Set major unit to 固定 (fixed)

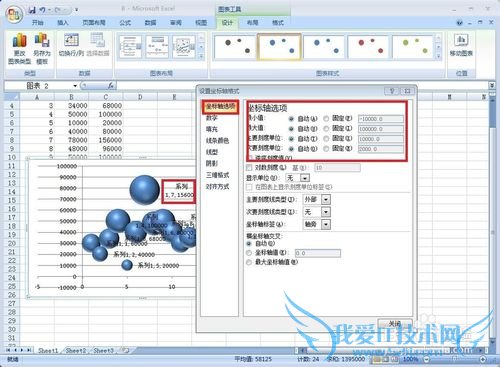pyautogui.click(x=326, y=139)
